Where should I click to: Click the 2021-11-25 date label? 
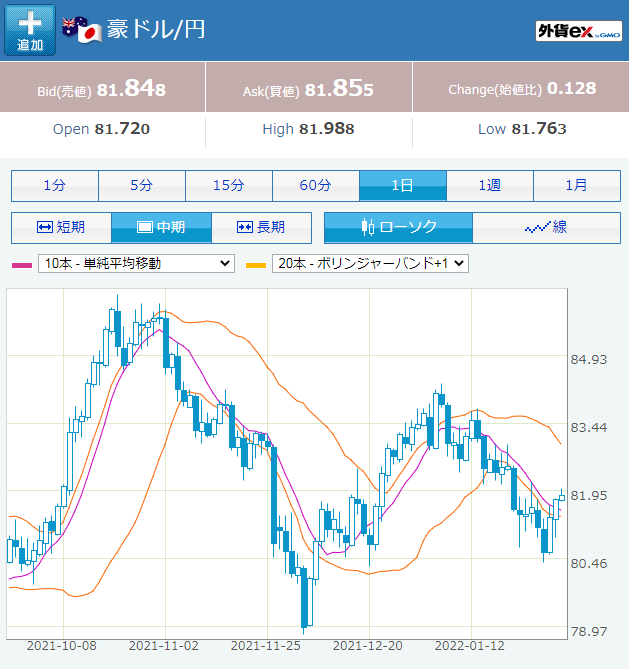point(266,646)
